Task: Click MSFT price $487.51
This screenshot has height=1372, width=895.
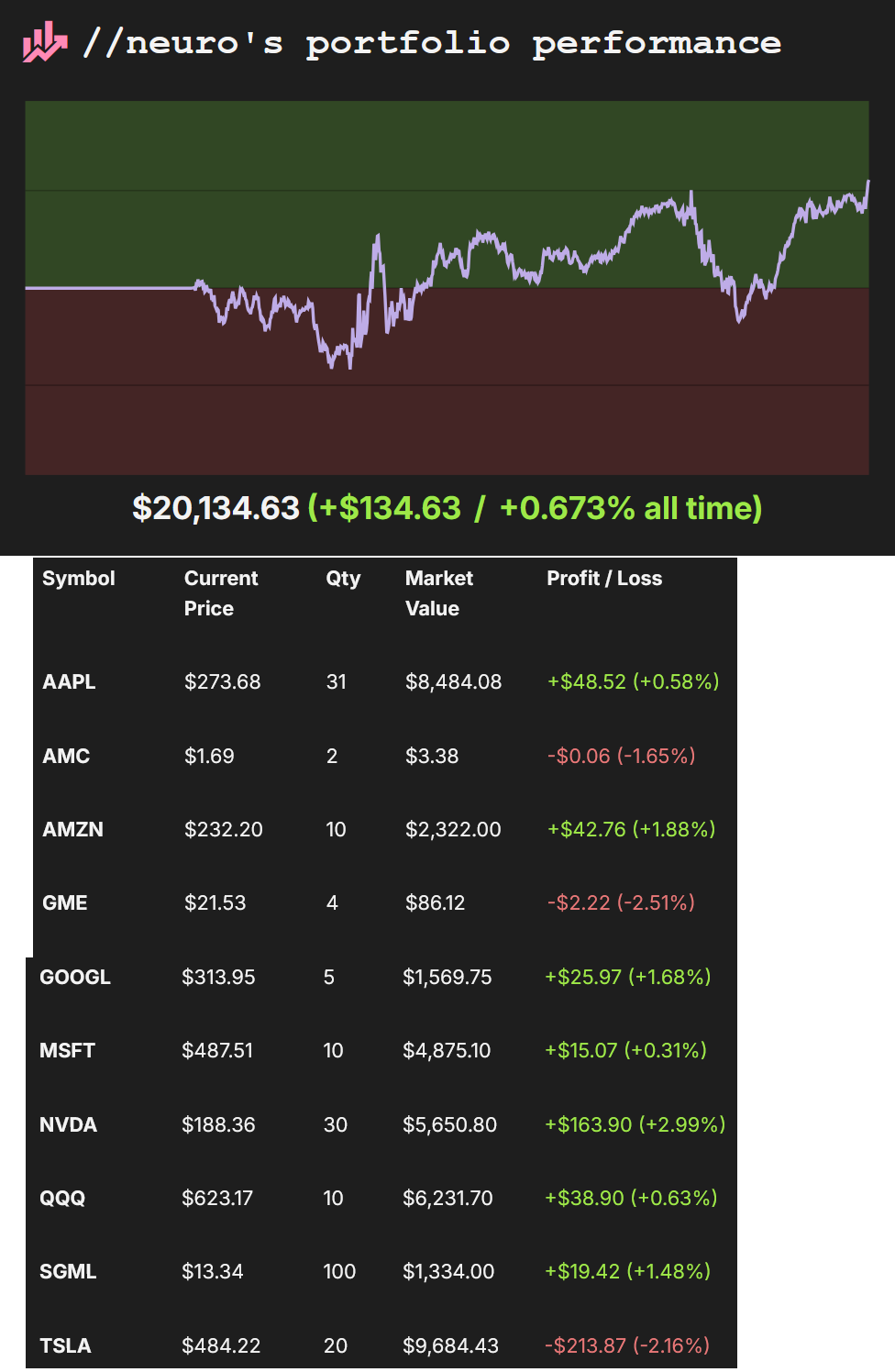Action: pyautogui.click(x=217, y=1051)
